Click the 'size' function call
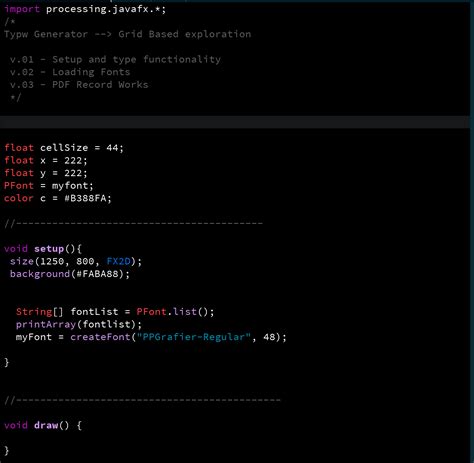The height and width of the screenshot is (463, 474). click(22, 261)
